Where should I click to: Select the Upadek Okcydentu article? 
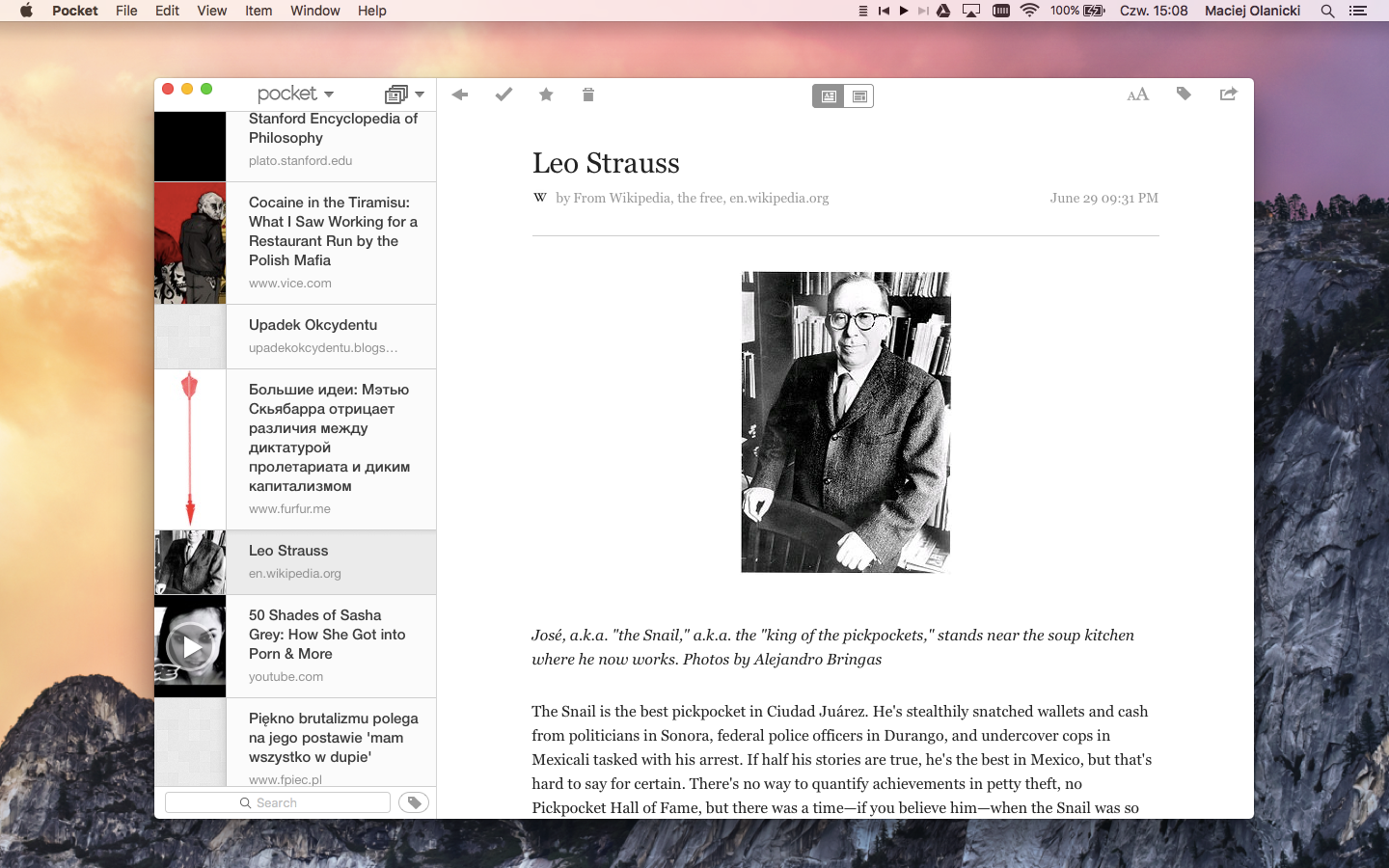313,326
